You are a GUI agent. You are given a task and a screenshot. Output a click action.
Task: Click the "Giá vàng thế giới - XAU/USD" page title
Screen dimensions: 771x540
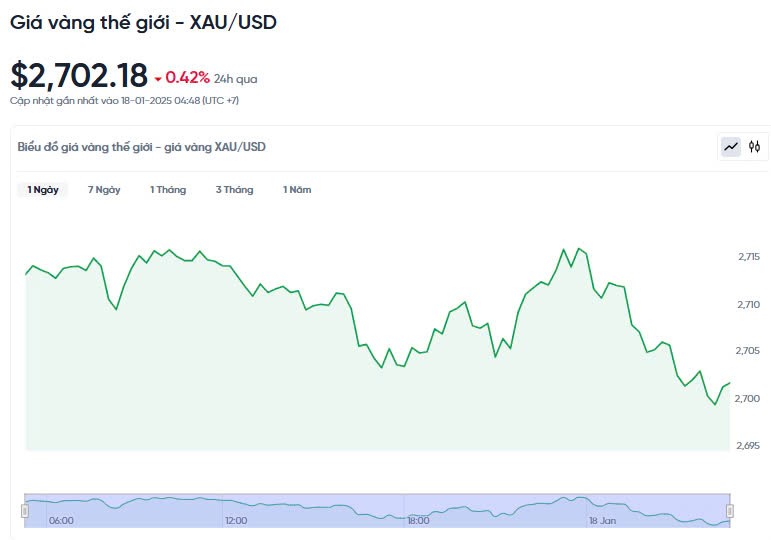(143, 21)
